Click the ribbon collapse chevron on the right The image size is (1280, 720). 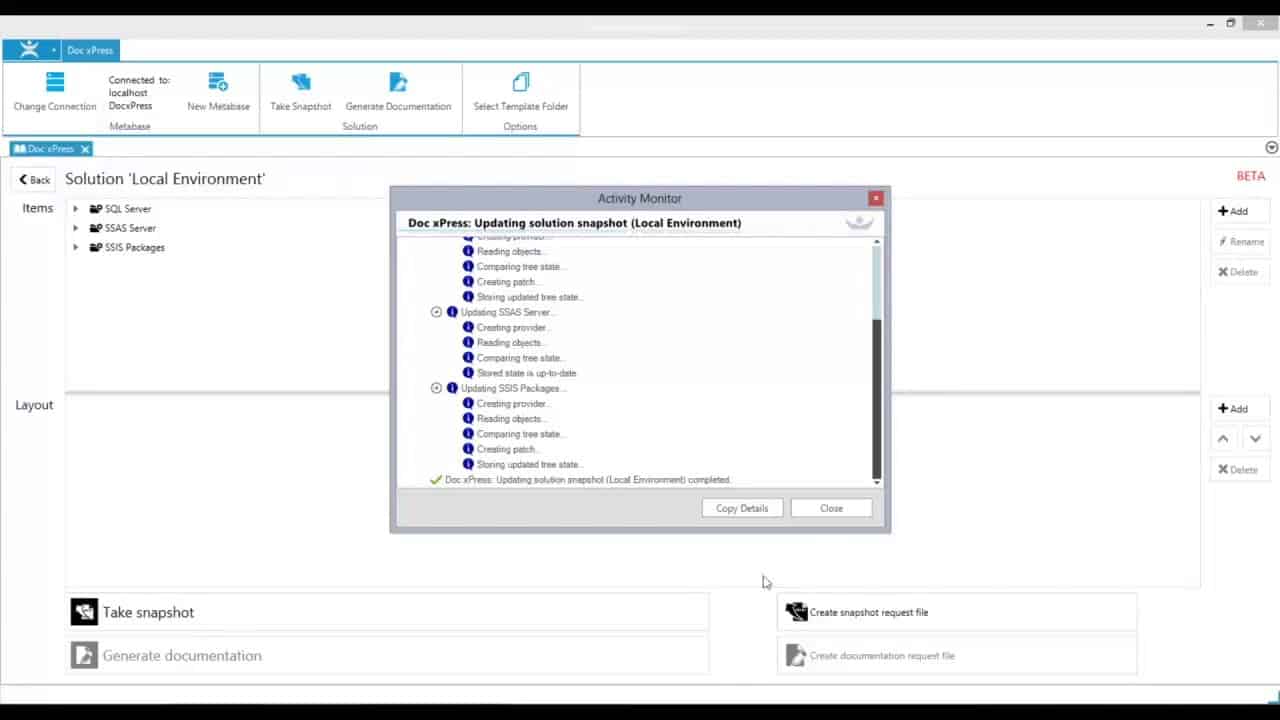click(1270, 147)
